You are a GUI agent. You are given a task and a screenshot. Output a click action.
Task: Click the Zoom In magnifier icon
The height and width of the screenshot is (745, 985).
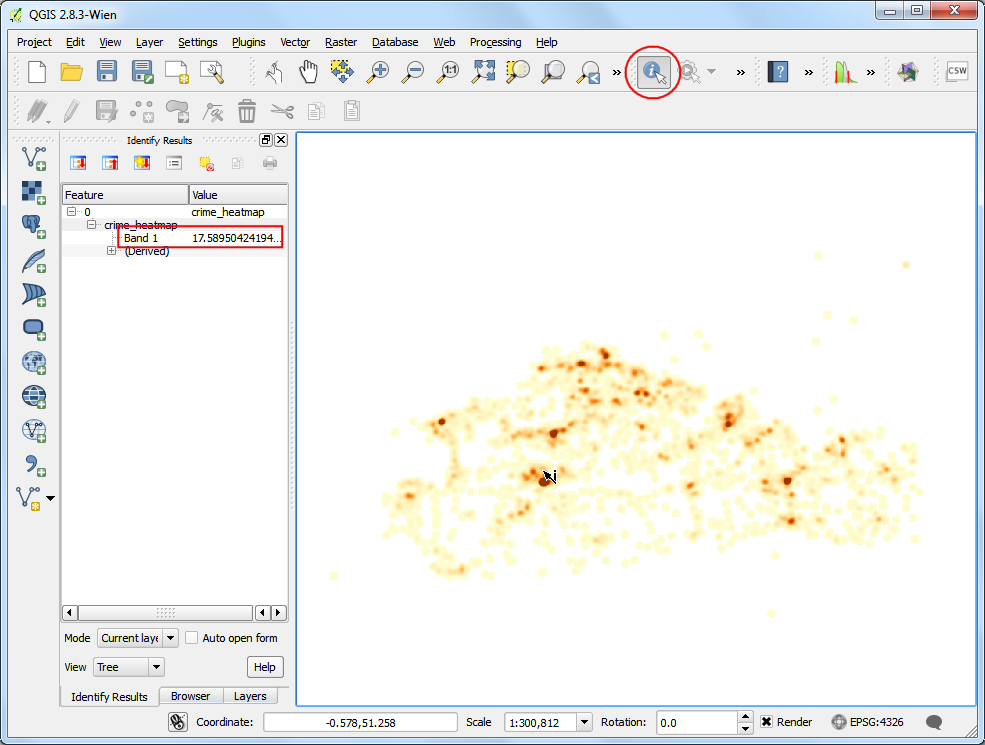[x=378, y=72]
